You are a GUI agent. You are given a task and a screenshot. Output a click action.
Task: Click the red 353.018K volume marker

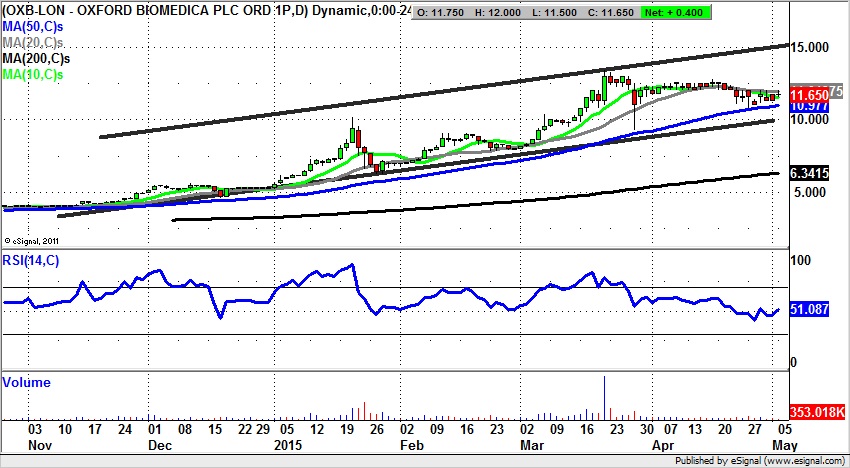(x=814, y=411)
